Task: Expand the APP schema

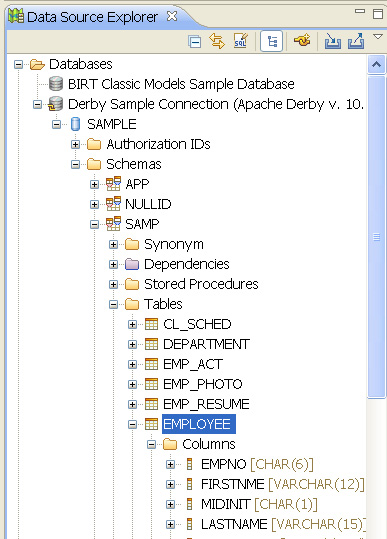Action: click(x=94, y=185)
